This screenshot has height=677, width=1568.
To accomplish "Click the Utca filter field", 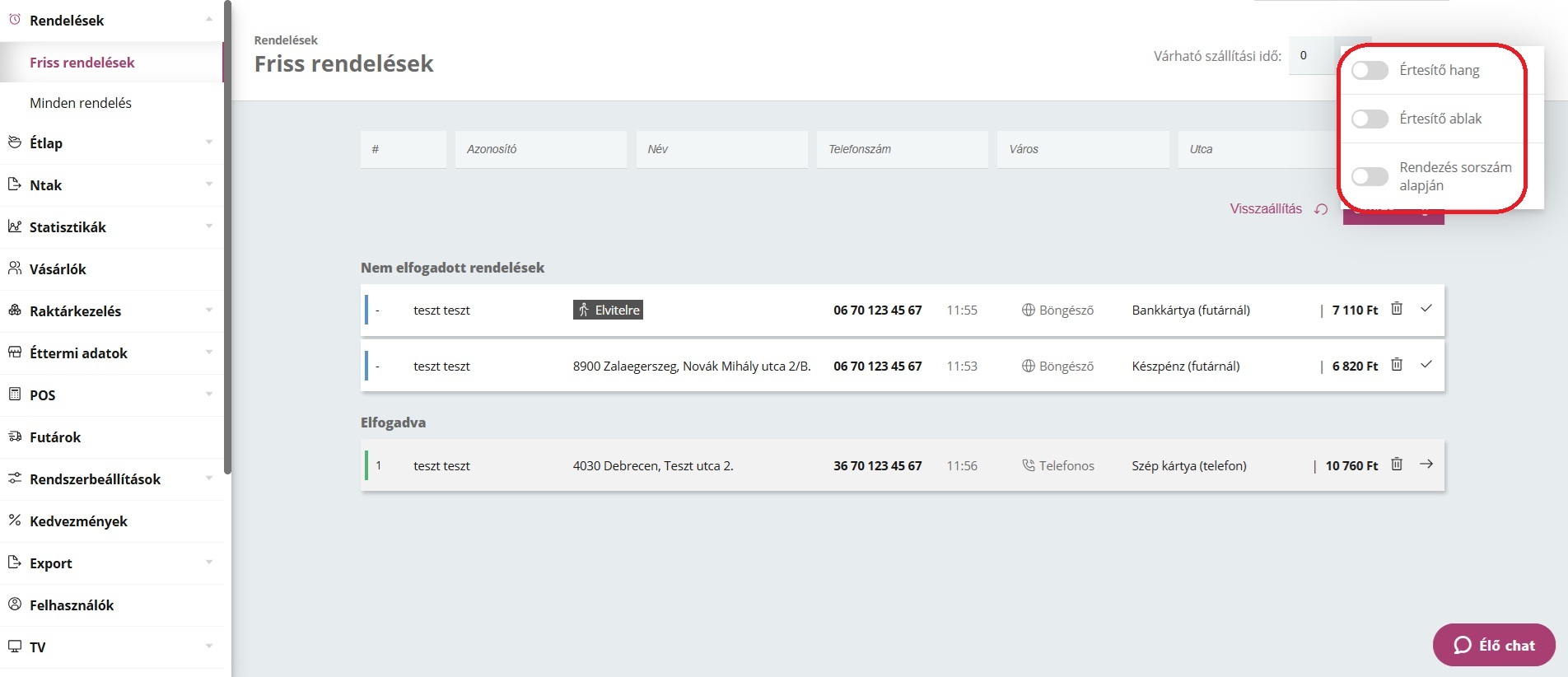I will [x=1258, y=149].
